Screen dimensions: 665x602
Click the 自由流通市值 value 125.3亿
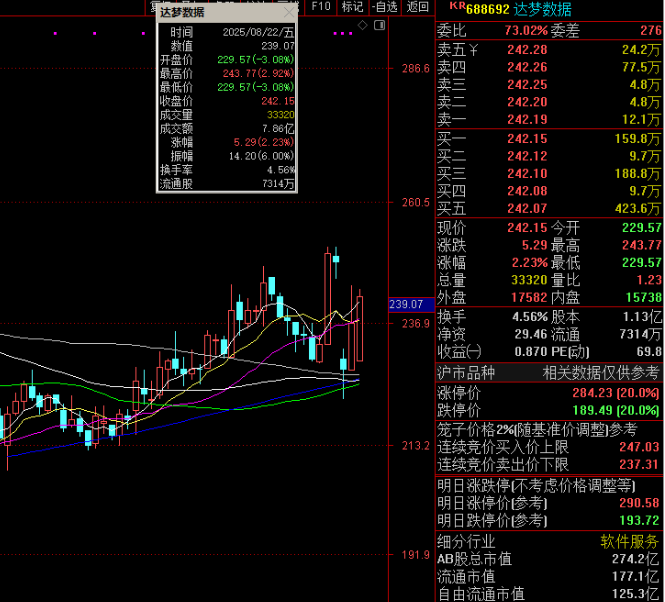pyautogui.click(x=635, y=594)
